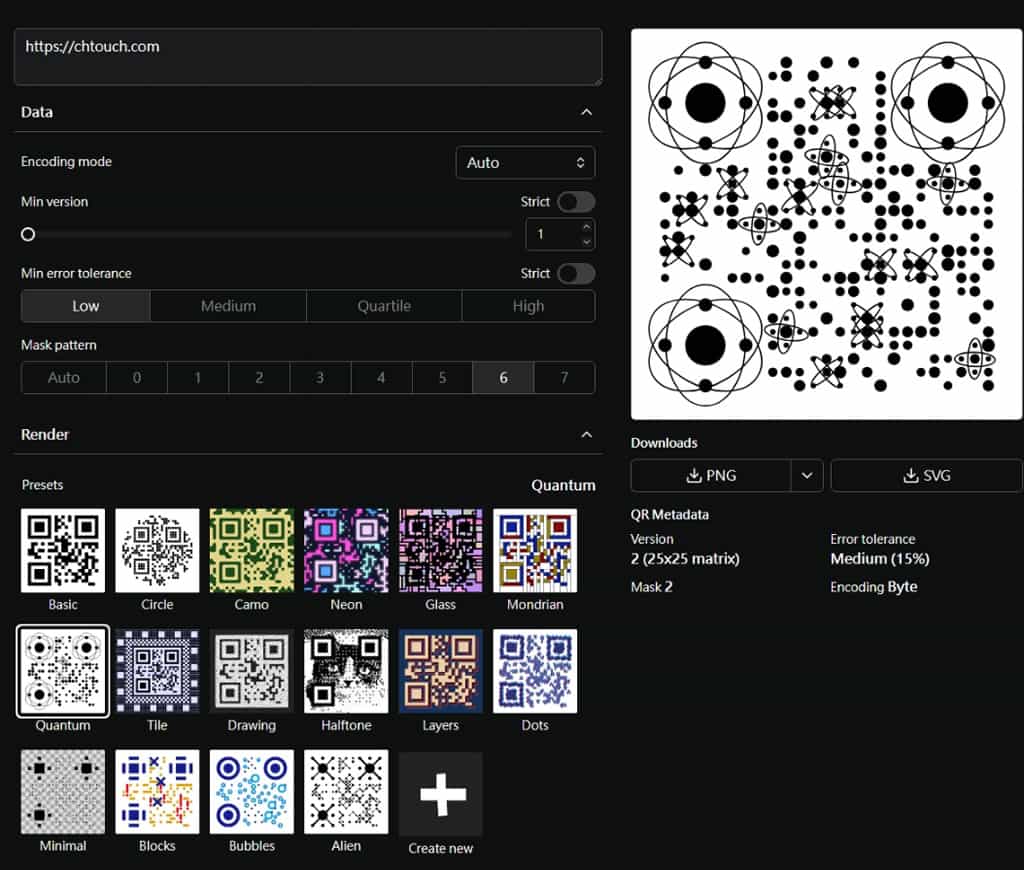Click the 'Encoding Byte' metadata text
The height and width of the screenshot is (870, 1024).
[874, 587]
